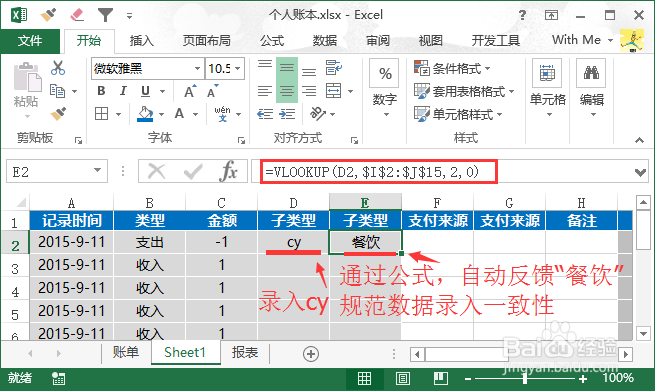Apply font color with the A icon
Screen dimensions: 655x391
point(179,113)
